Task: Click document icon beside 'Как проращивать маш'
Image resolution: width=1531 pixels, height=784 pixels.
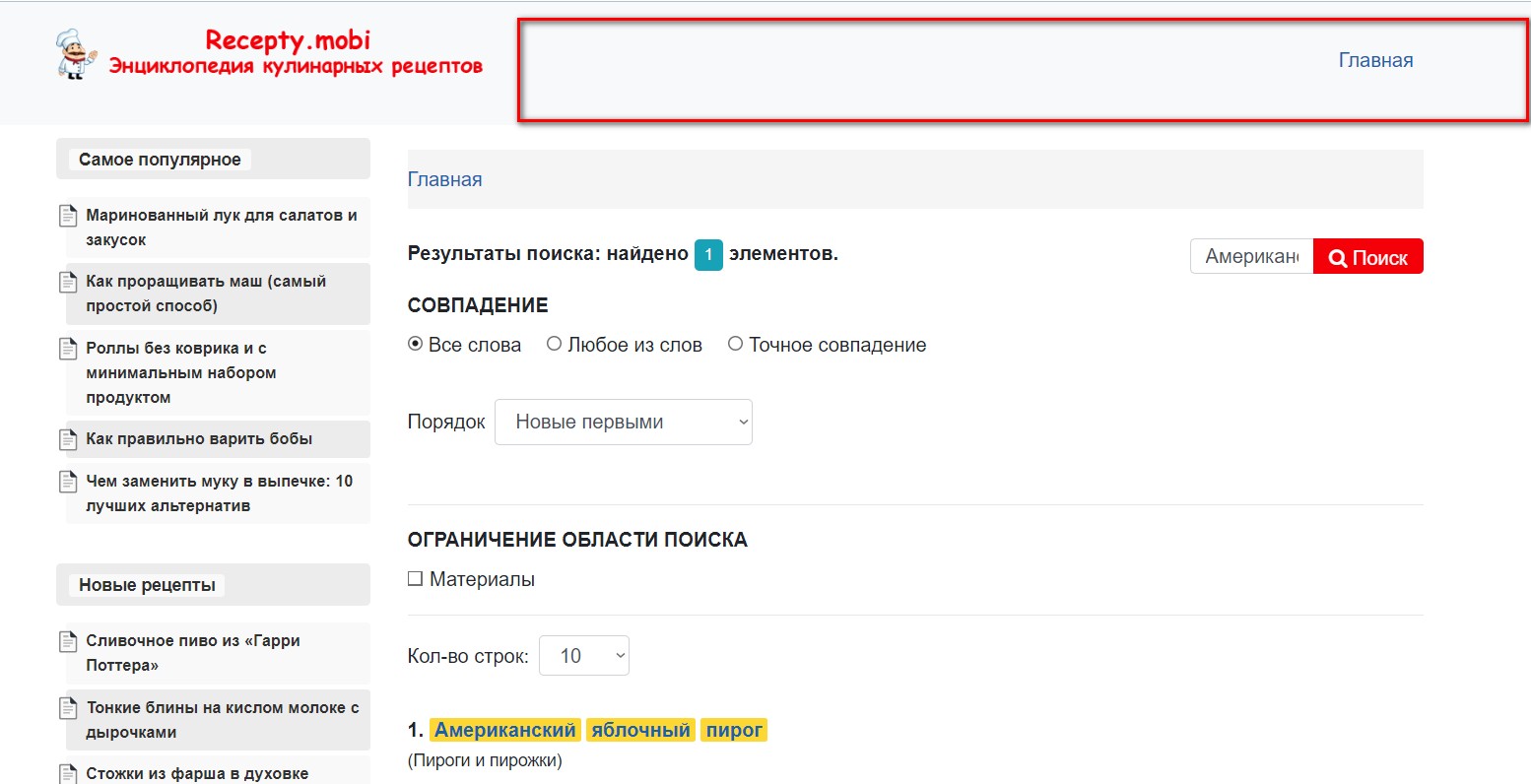Action: (68, 282)
